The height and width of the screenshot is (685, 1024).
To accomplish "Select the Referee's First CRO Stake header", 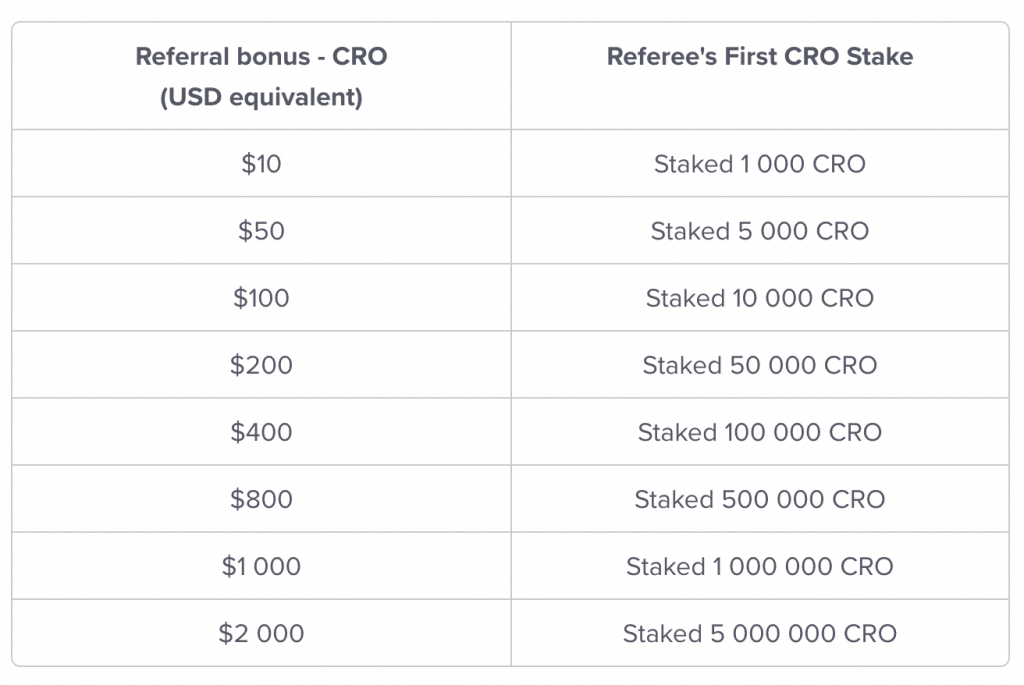I will 760,76.
